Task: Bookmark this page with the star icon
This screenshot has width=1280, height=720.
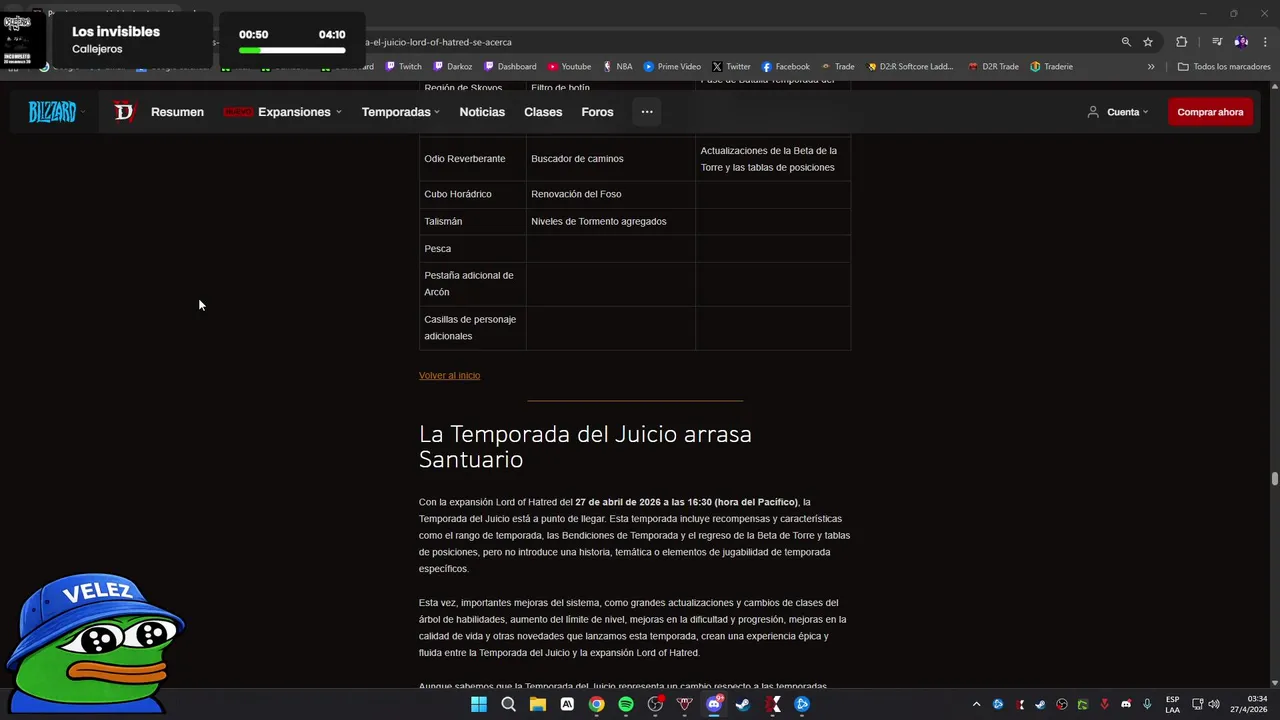Action: [1148, 42]
